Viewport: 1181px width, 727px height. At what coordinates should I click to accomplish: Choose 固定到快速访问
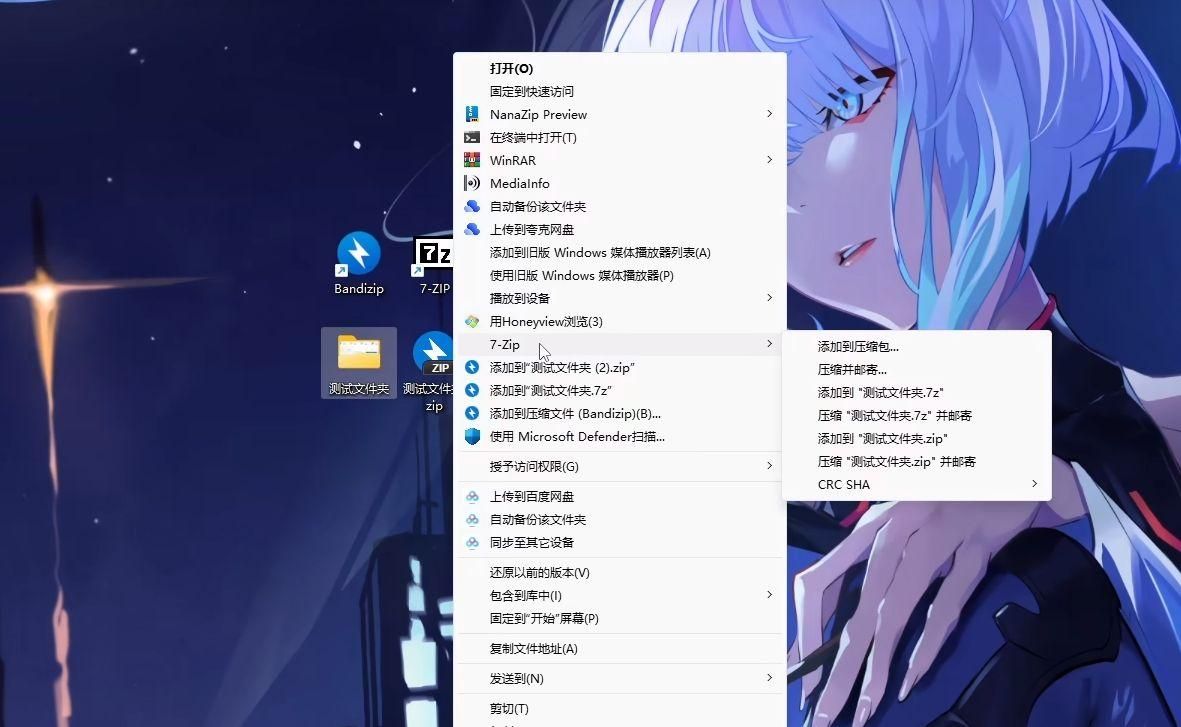[620, 91]
